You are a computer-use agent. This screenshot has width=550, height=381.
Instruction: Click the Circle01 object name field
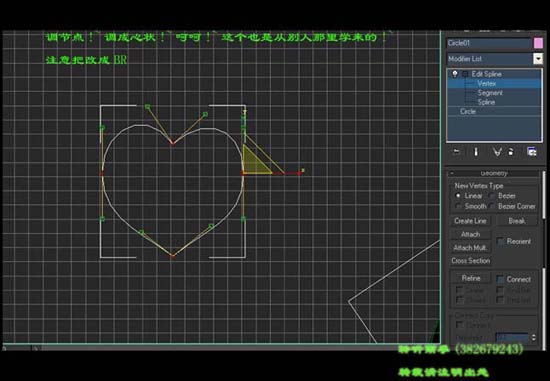pyautogui.click(x=489, y=43)
